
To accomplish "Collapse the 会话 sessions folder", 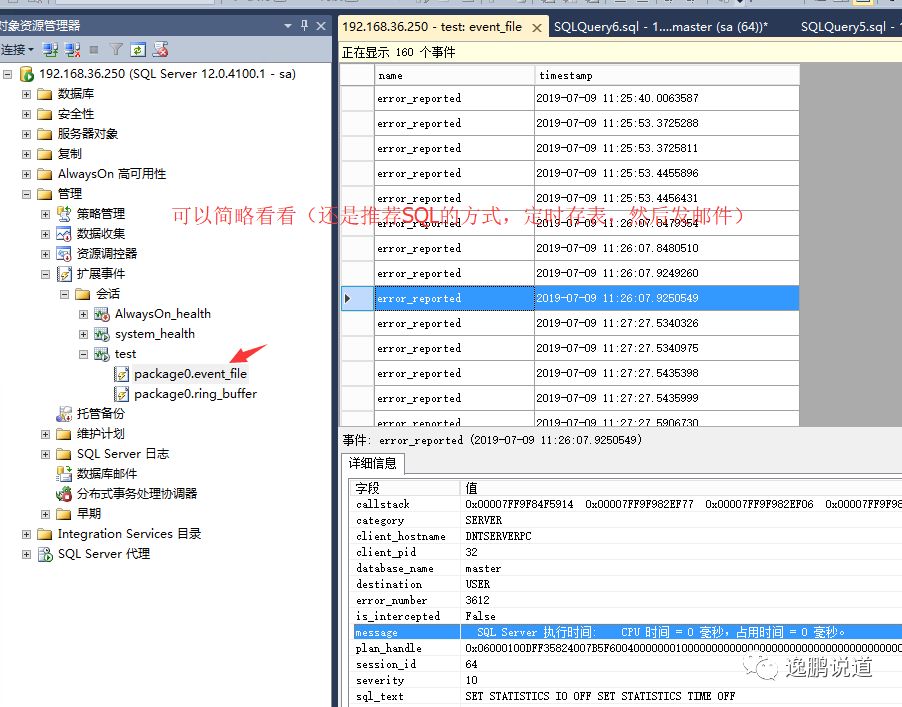I will (x=64, y=295).
